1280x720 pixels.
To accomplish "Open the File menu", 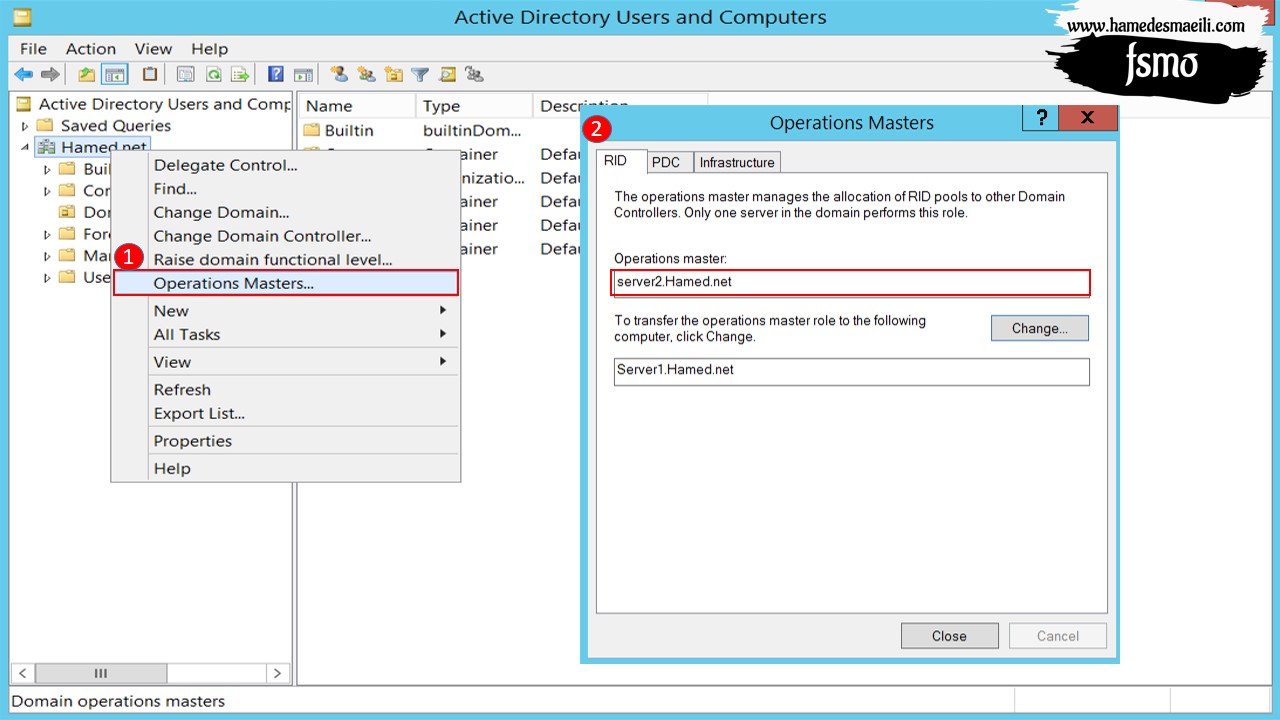I will 33,48.
